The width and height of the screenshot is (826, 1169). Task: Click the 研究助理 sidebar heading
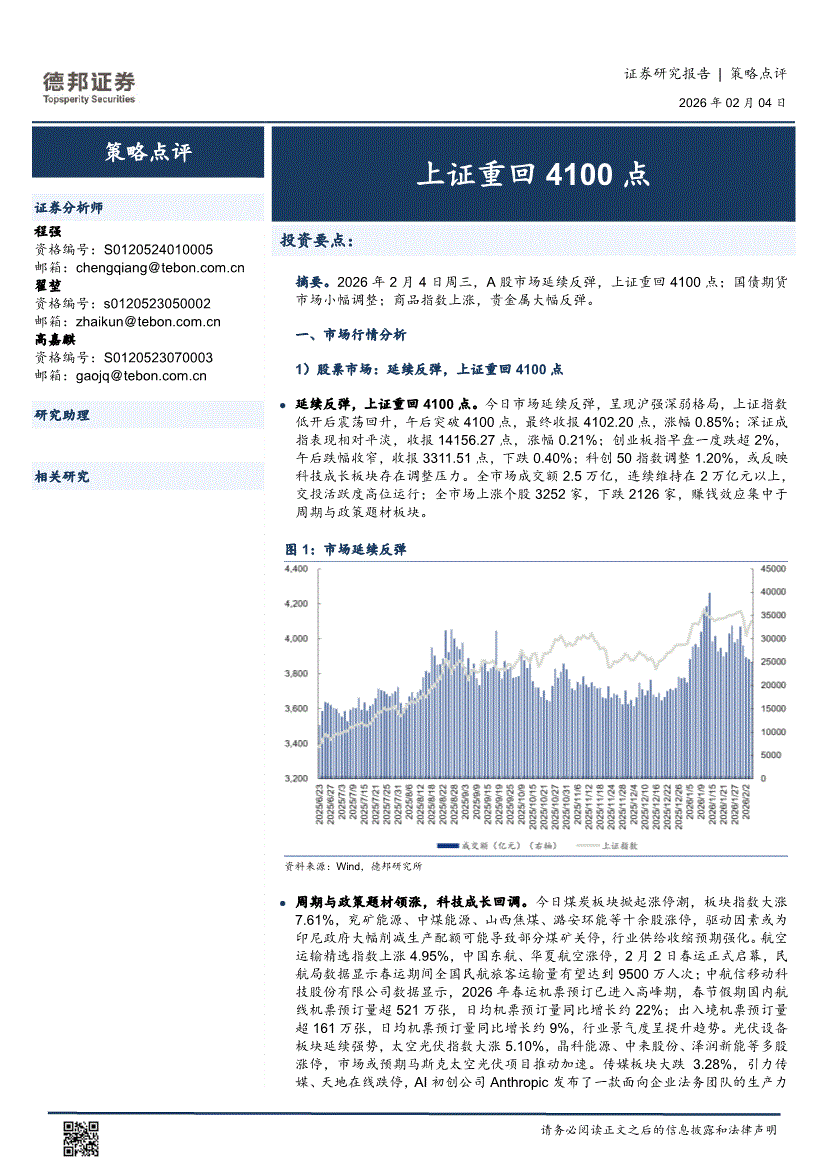click(x=62, y=415)
